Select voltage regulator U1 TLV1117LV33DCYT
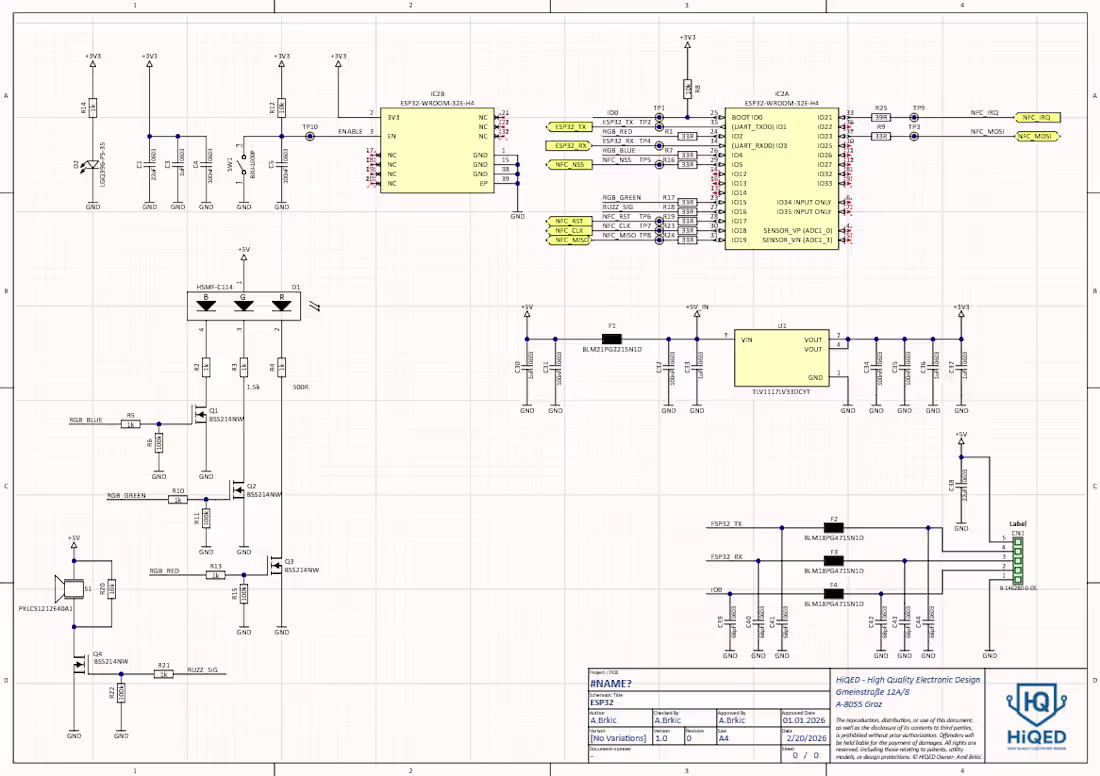 tap(781, 357)
